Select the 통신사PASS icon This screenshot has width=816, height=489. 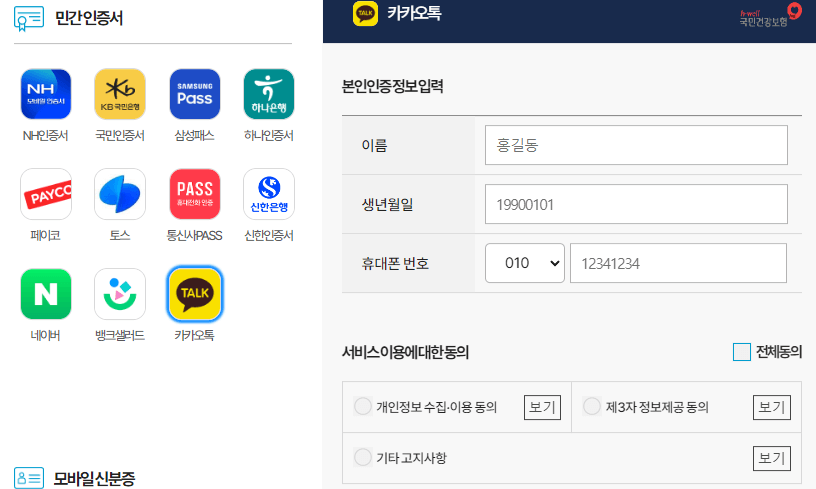click(x=195, y=194)
